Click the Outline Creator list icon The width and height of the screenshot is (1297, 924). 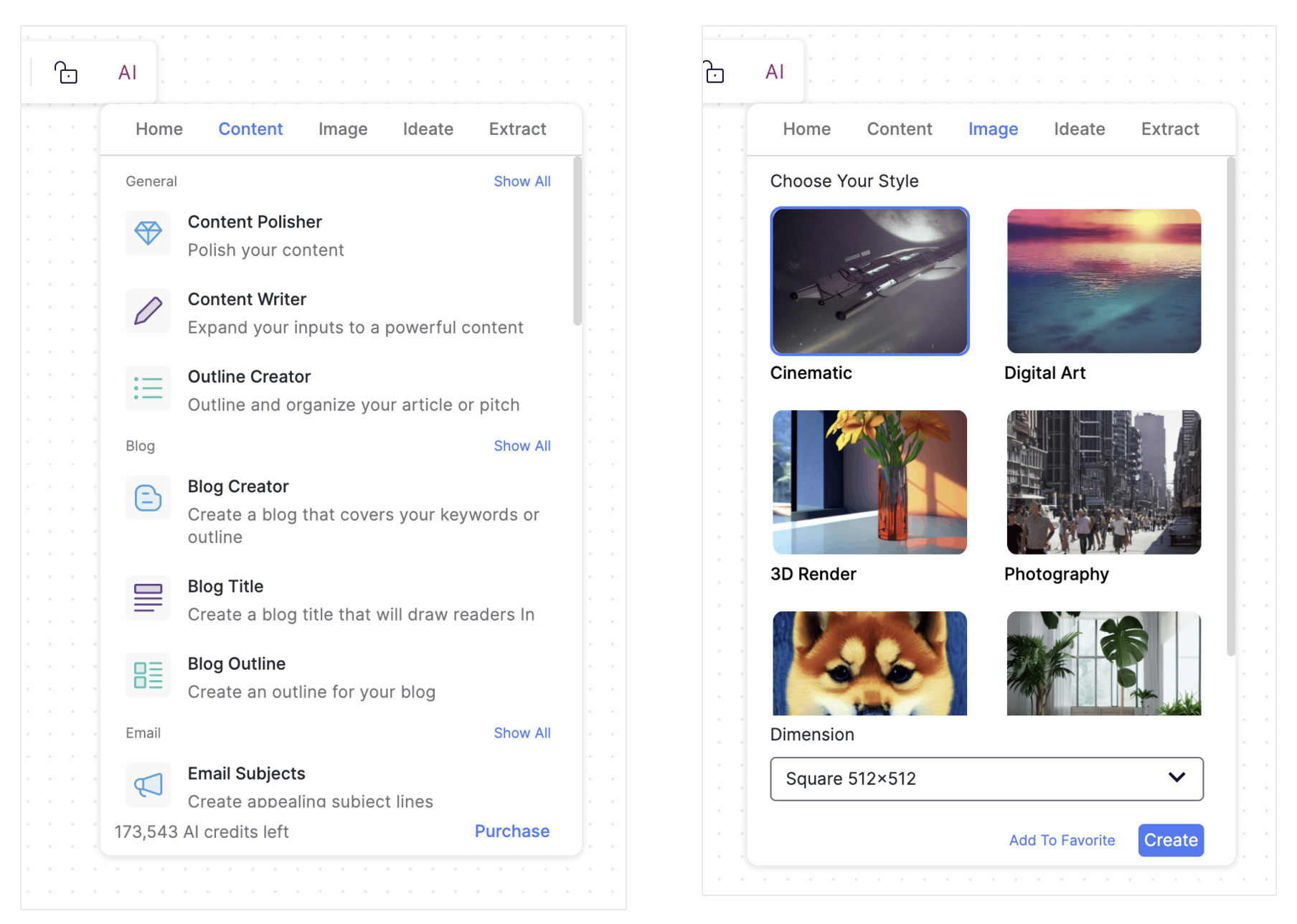pyautogui.click(x=148, y=388)
